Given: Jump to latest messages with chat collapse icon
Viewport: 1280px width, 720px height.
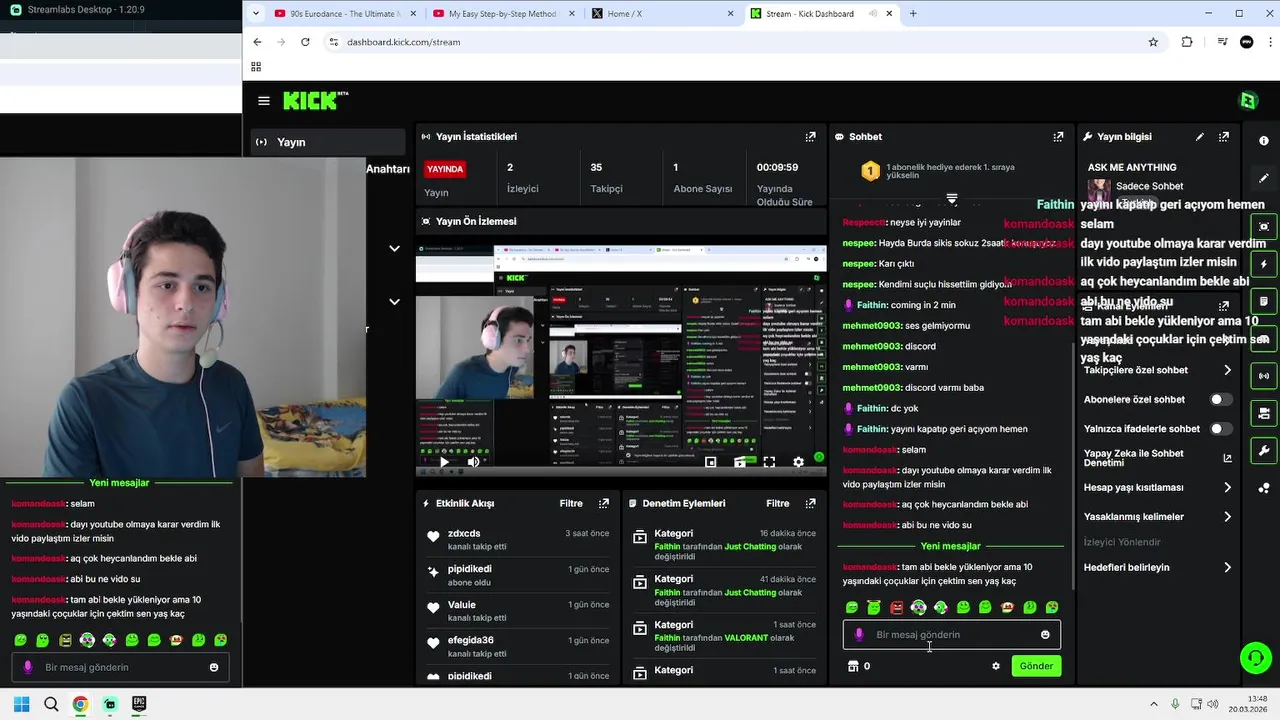Looking at the screenshot, I should (952, 199).
